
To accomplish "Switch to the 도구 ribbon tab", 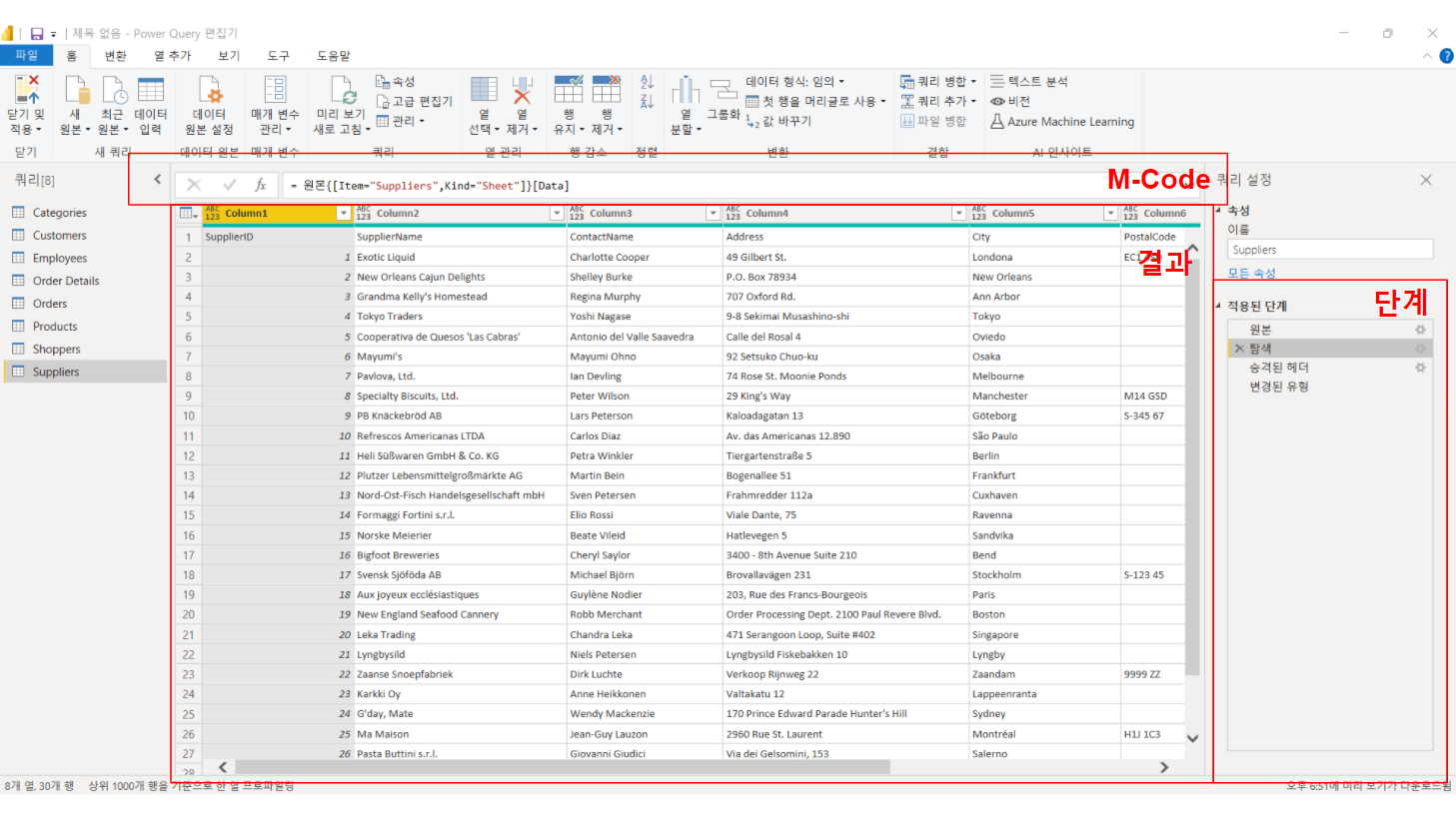I will pos(279,56).
